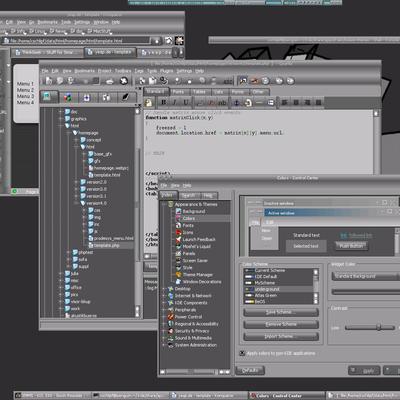Screen dimensions: 400x400
Task: Align text left in the Quanta editor
Action: point(284,103)
